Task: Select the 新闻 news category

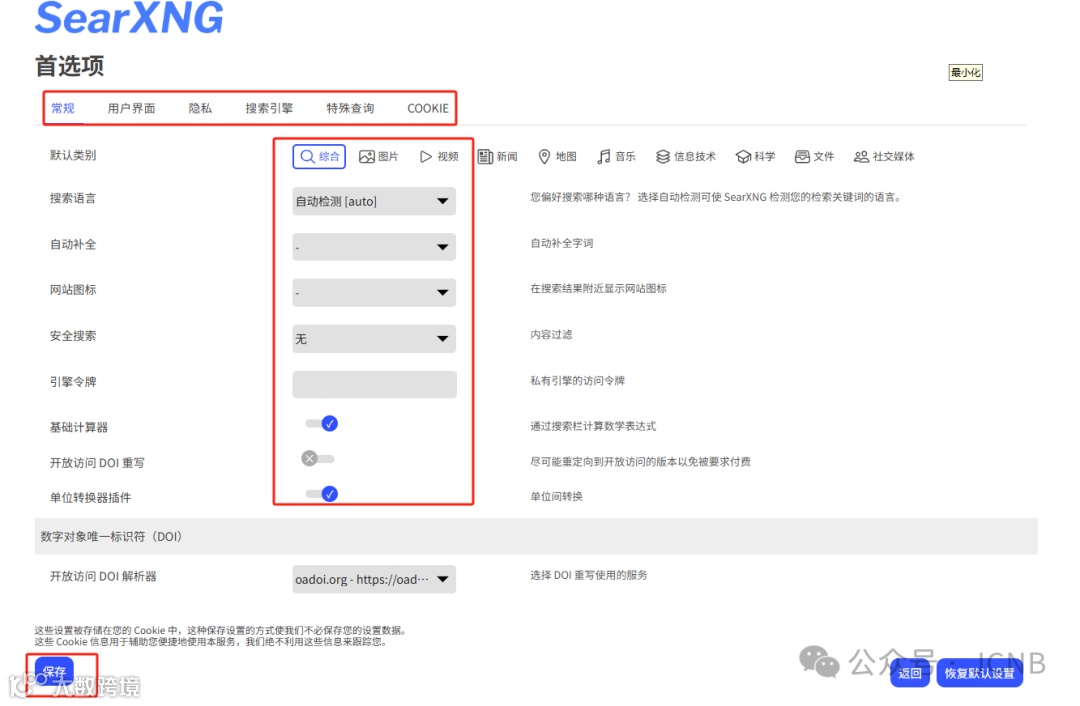Action: (497, 156)
